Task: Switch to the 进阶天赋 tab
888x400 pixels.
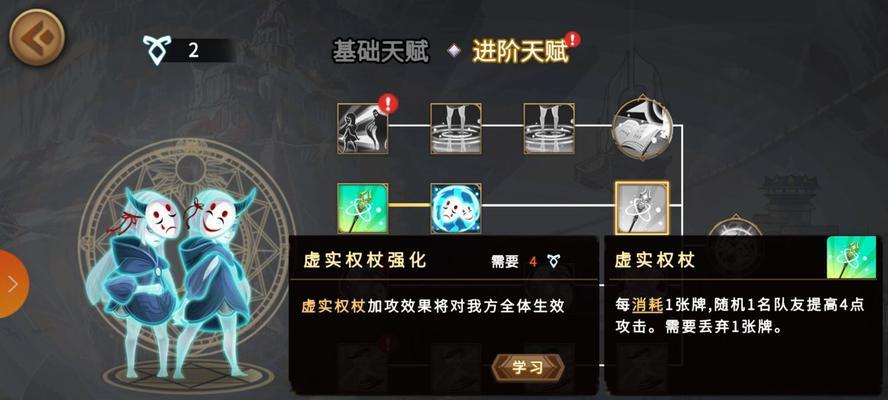Action: (x=520, y=52)
